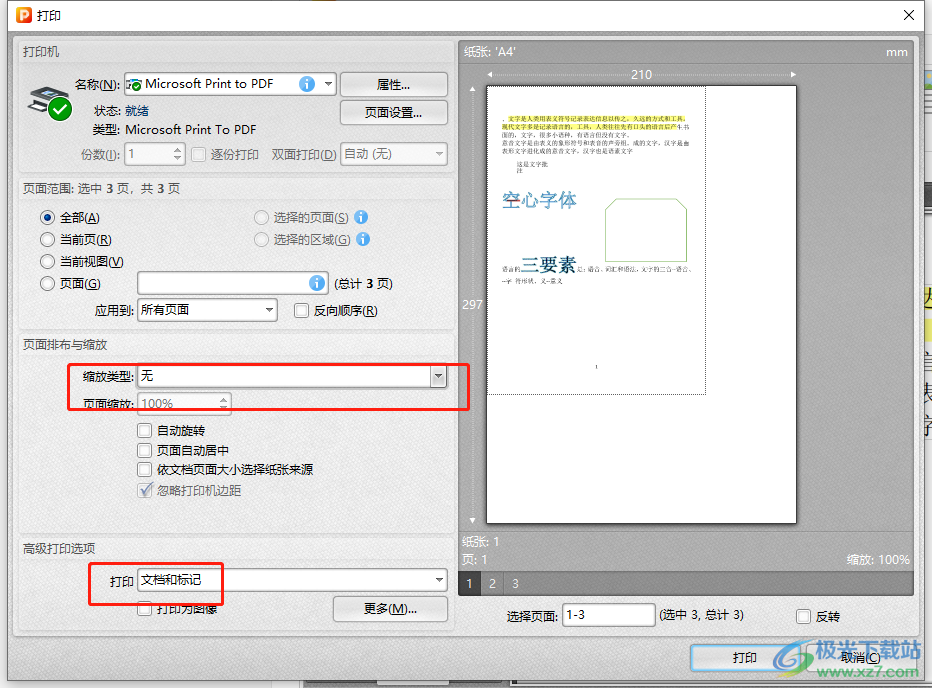
Task: Click the 属性 button
Action: tap(393, 84)
